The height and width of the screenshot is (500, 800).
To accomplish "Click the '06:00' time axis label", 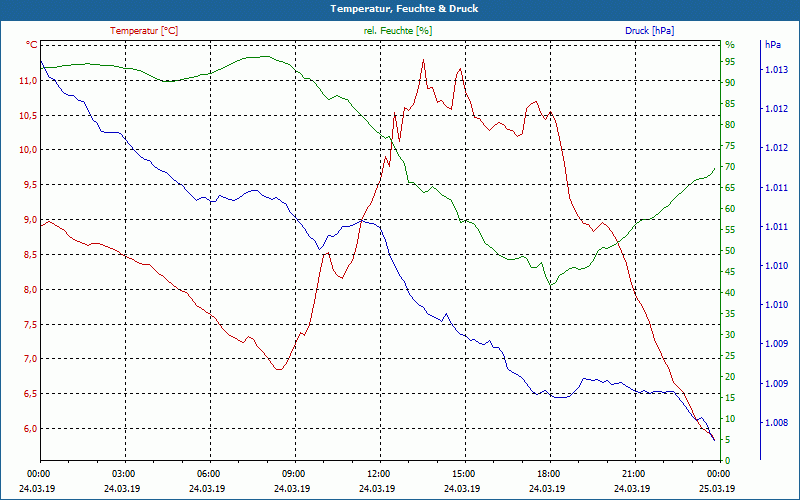I will coord(210,474).
